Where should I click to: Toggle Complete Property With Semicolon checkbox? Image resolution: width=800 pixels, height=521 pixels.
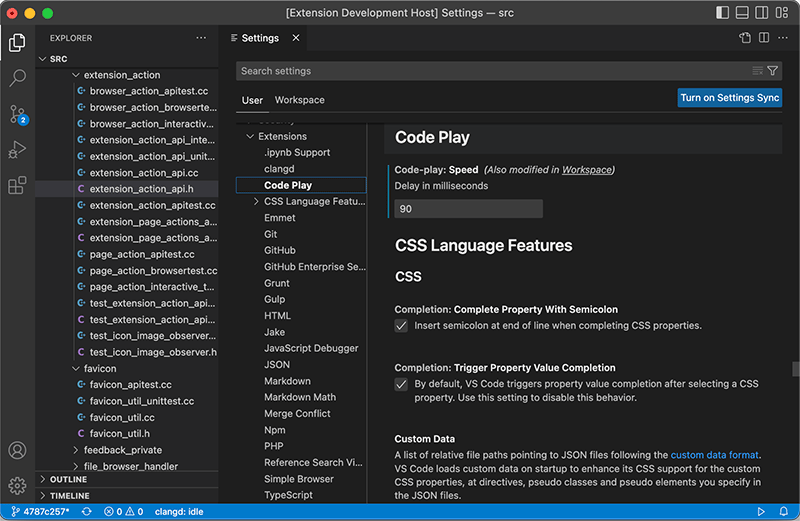[401, 326]
